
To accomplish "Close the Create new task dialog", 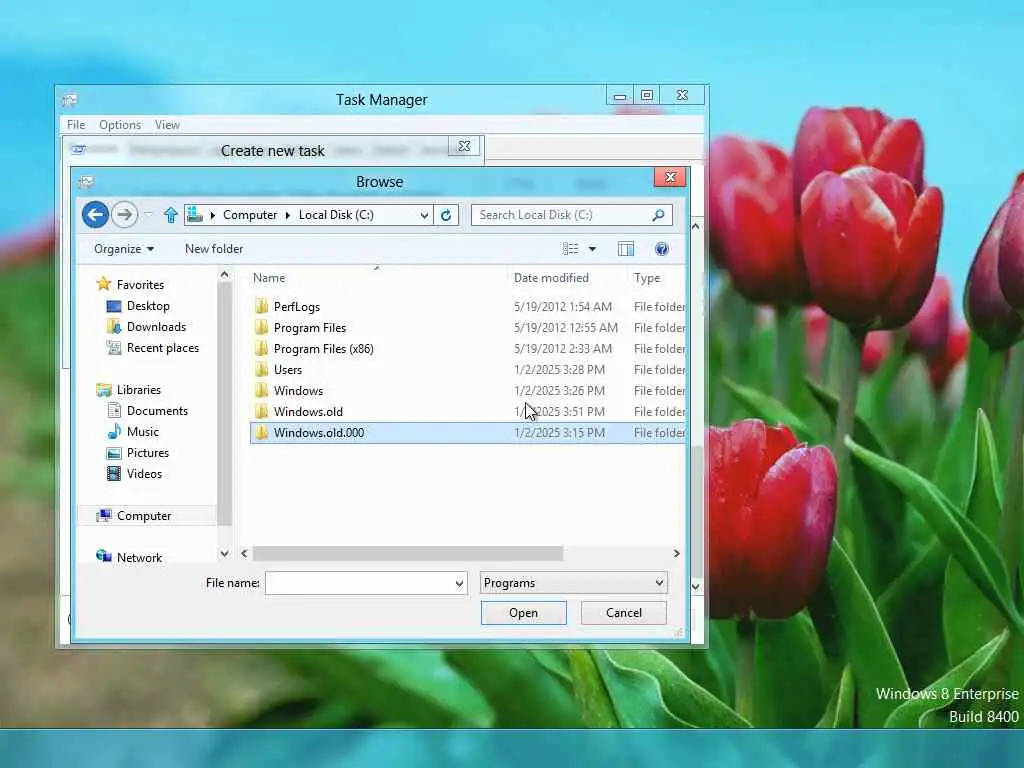I will pyautogui.click(x=464, y=146).
